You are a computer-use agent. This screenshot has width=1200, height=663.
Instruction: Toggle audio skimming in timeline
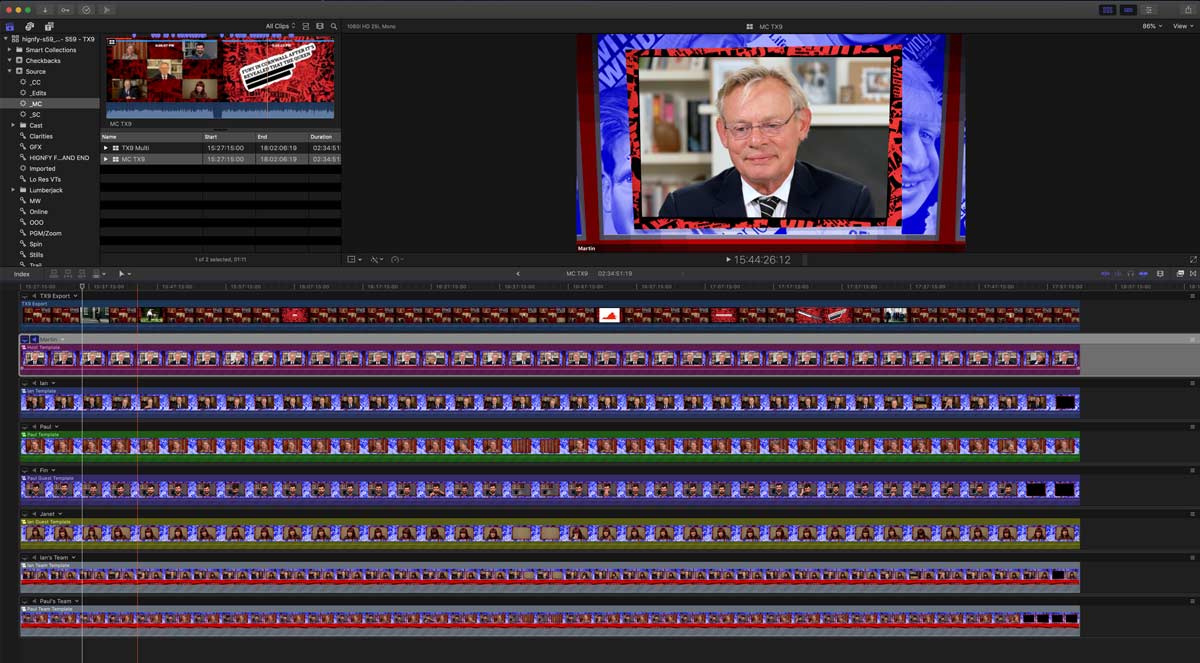point(1118,273)
